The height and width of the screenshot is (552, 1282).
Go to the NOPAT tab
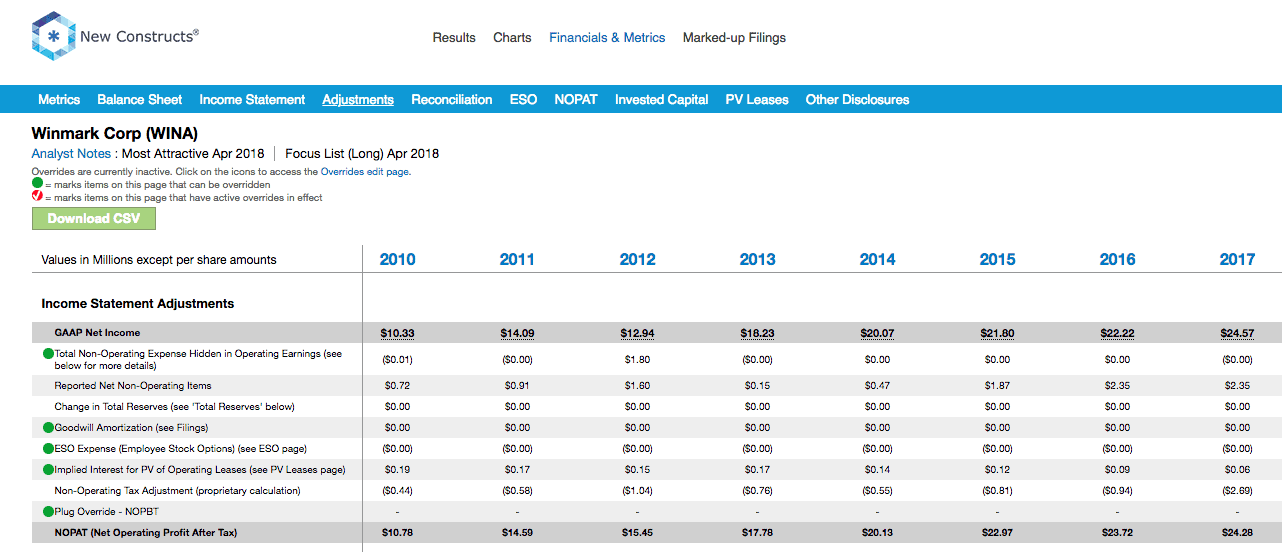[576, 100]
